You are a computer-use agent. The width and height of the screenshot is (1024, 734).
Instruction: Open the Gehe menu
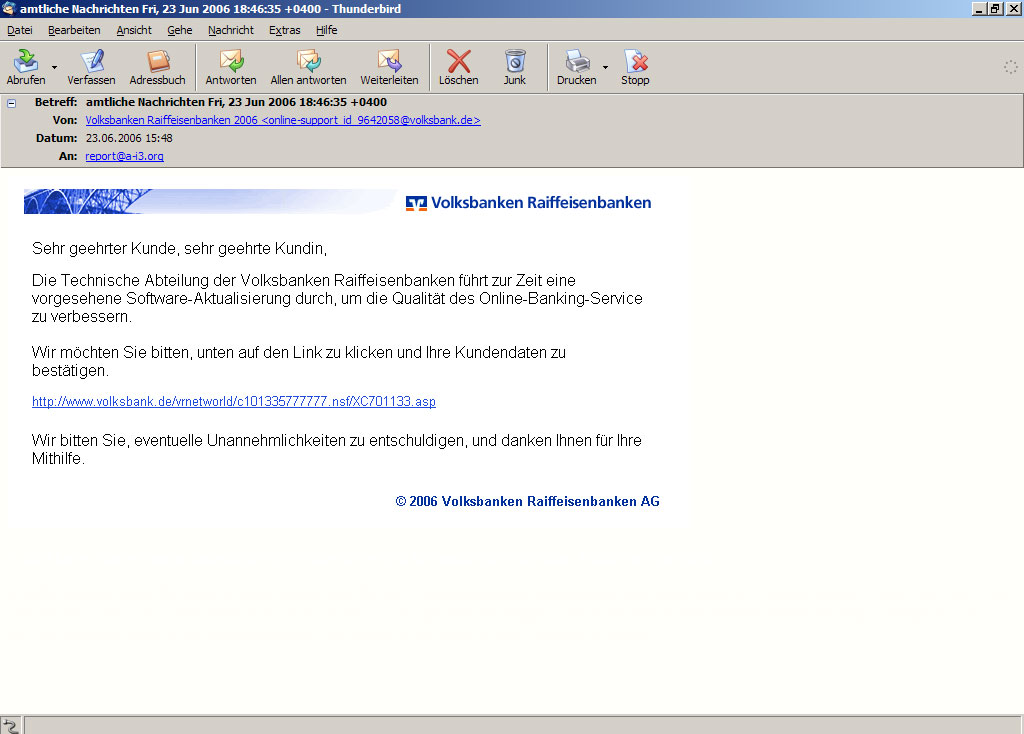click(x=180, y=30)
